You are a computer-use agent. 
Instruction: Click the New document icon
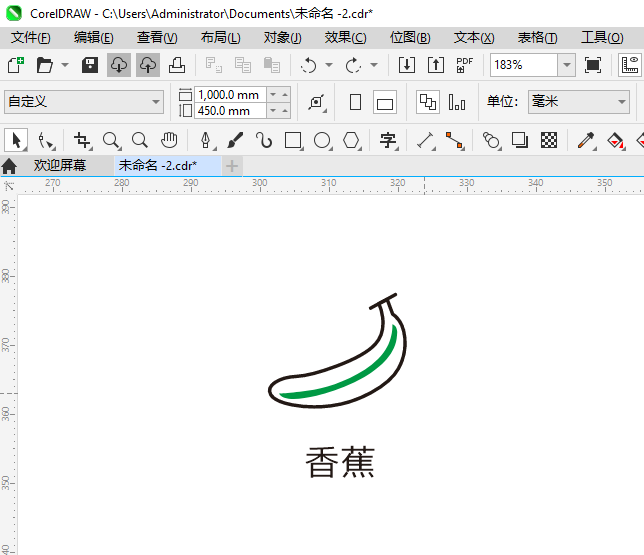click(x=16, y=65)
